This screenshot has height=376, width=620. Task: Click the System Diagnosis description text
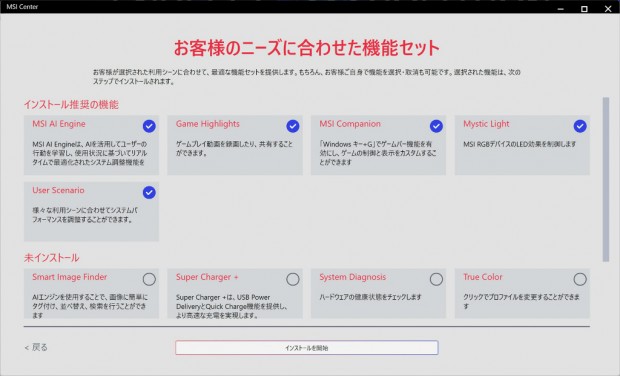coord(370,297)
